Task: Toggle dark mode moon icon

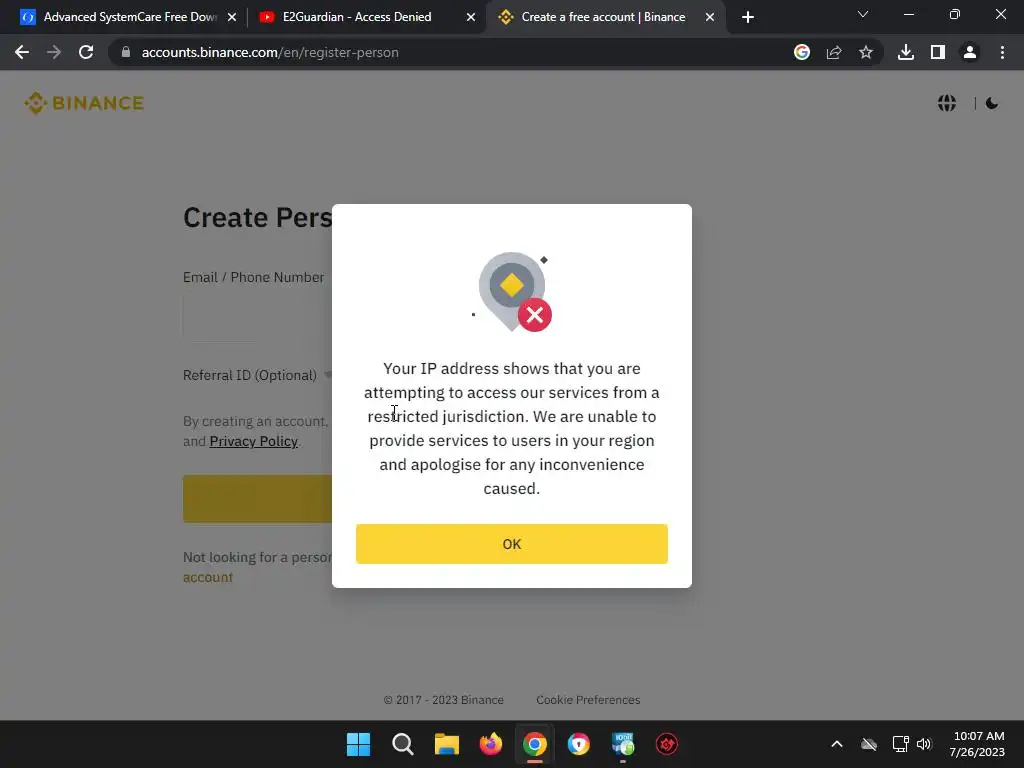Action: click(x=992, y=103)
